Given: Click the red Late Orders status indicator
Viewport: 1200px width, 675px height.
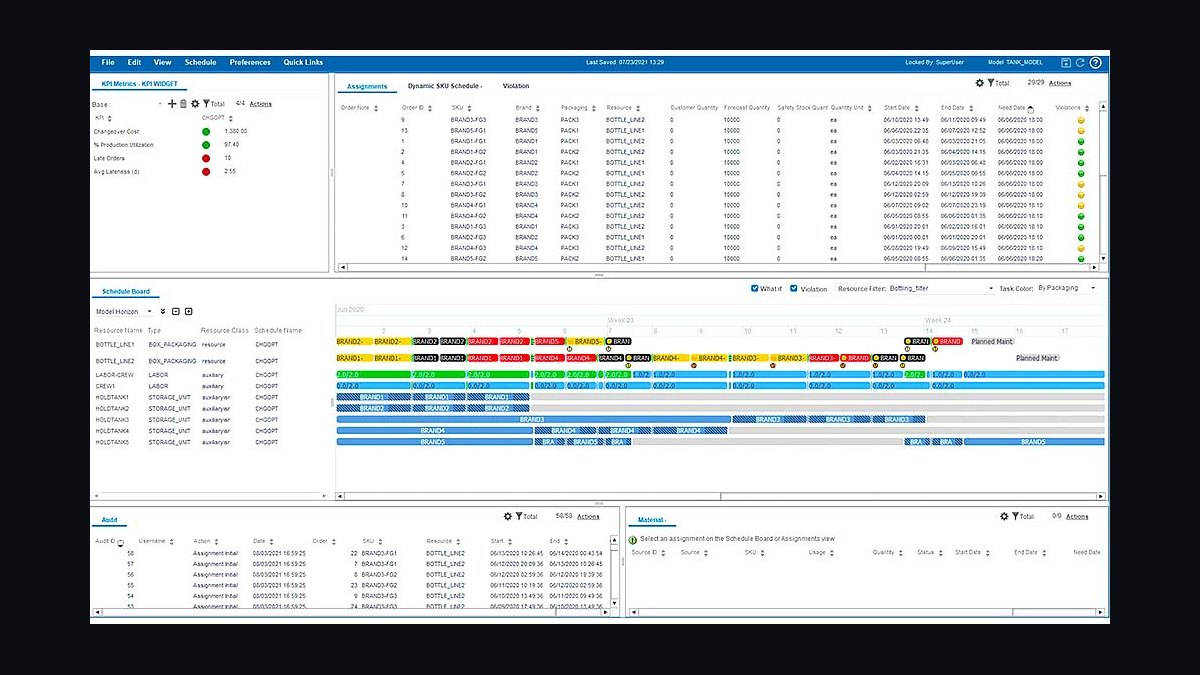Looking at the screenshot, I should point(206,158).
